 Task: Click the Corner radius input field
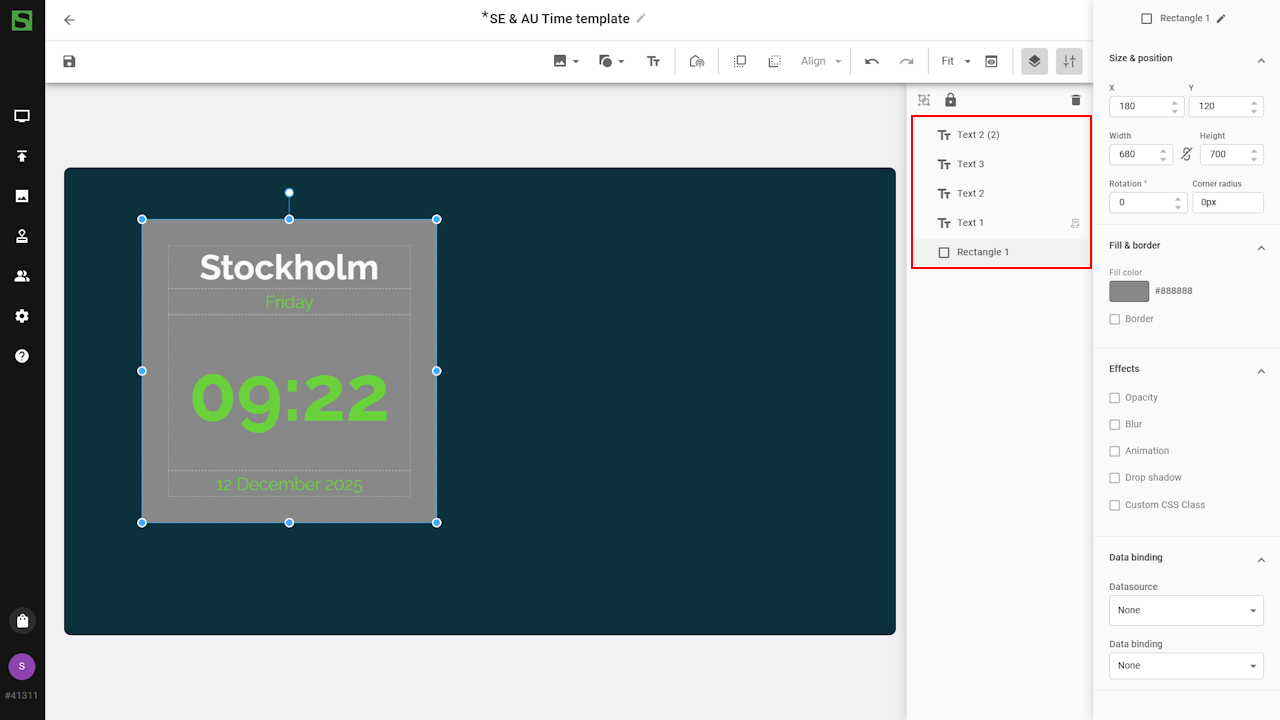[x=1227, y=202]
